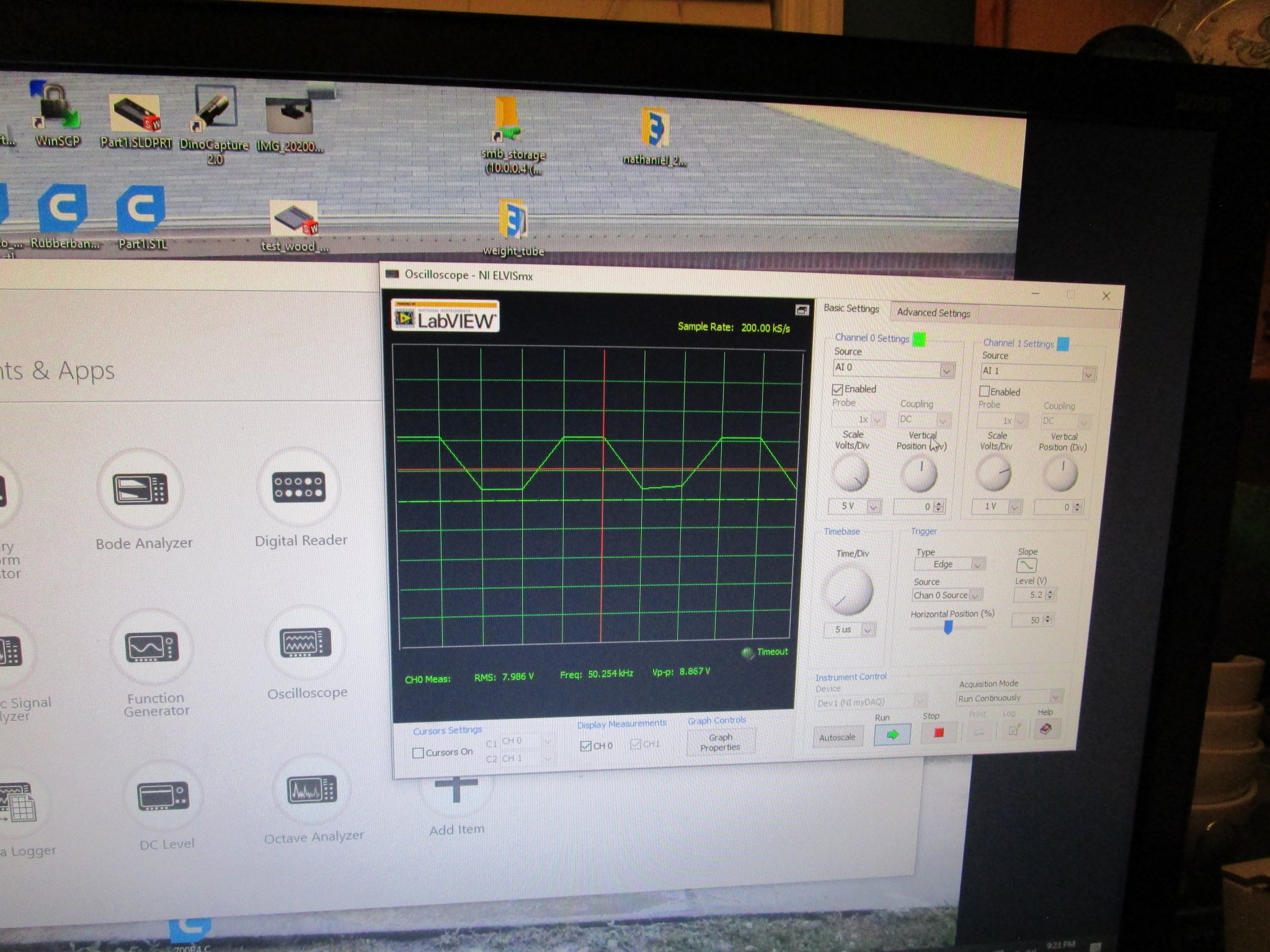Open the Oscilloscope launcher icon
The height and width of the screenshot is (952, 1270).
coord(305,643)
